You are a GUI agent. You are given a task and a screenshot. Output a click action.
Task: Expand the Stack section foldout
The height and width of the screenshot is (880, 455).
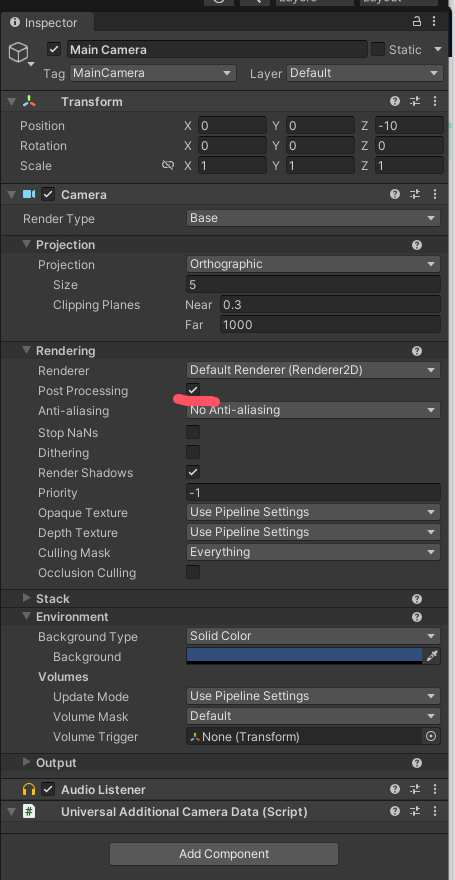point(26,598)
